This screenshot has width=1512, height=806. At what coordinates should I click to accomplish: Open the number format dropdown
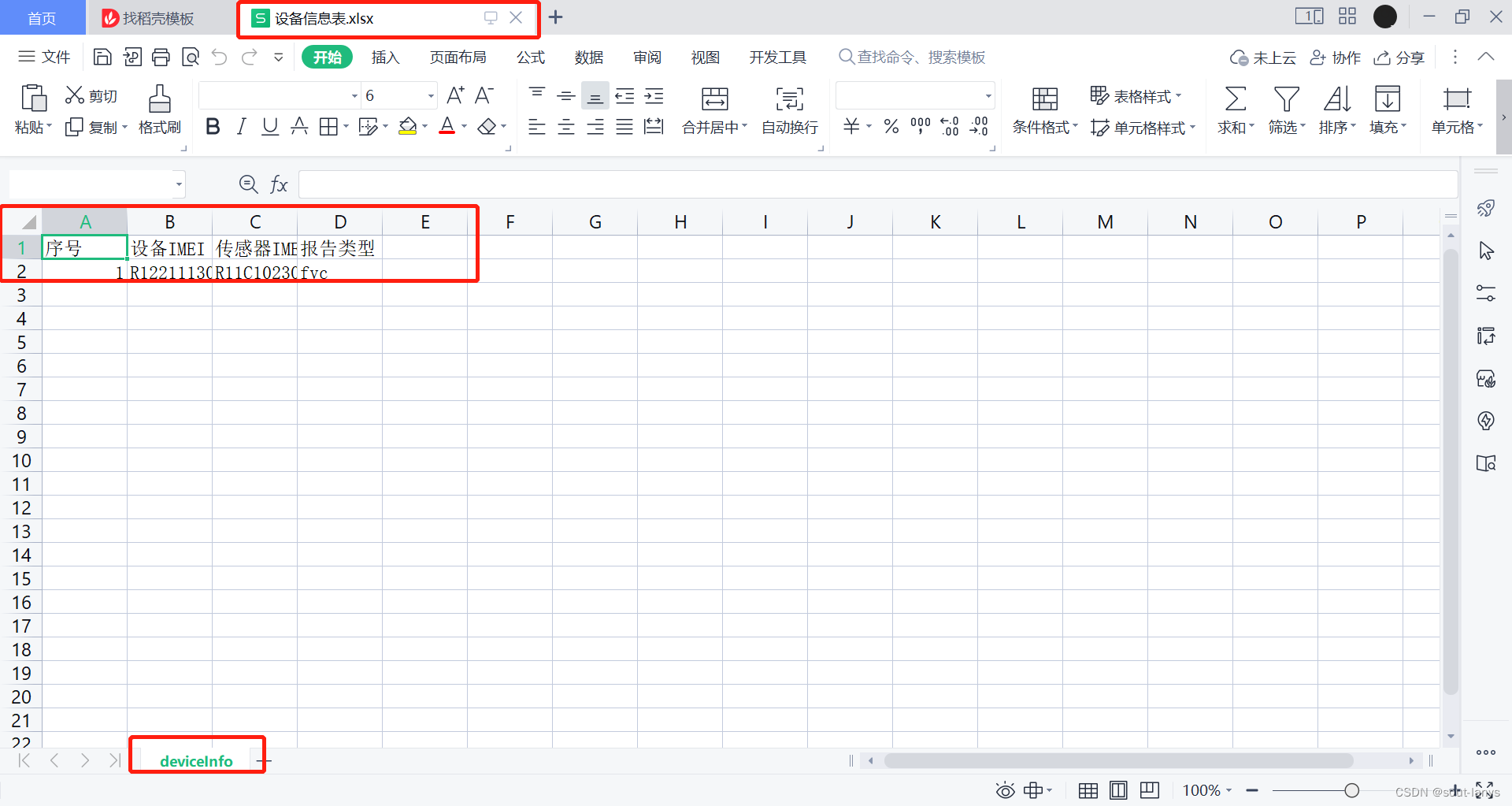tap(988, 96)
